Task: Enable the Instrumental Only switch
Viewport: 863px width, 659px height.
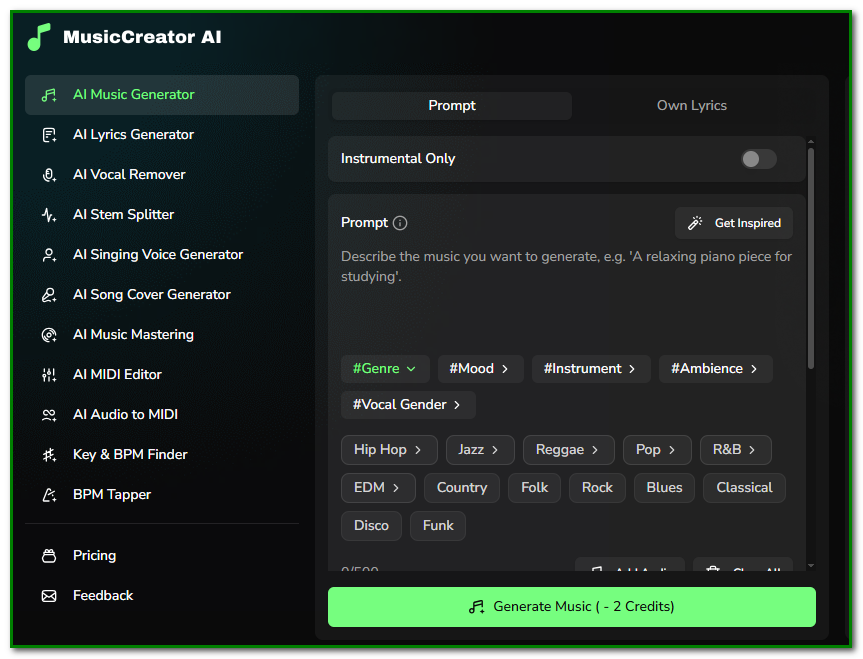Action: pos(757,158)
